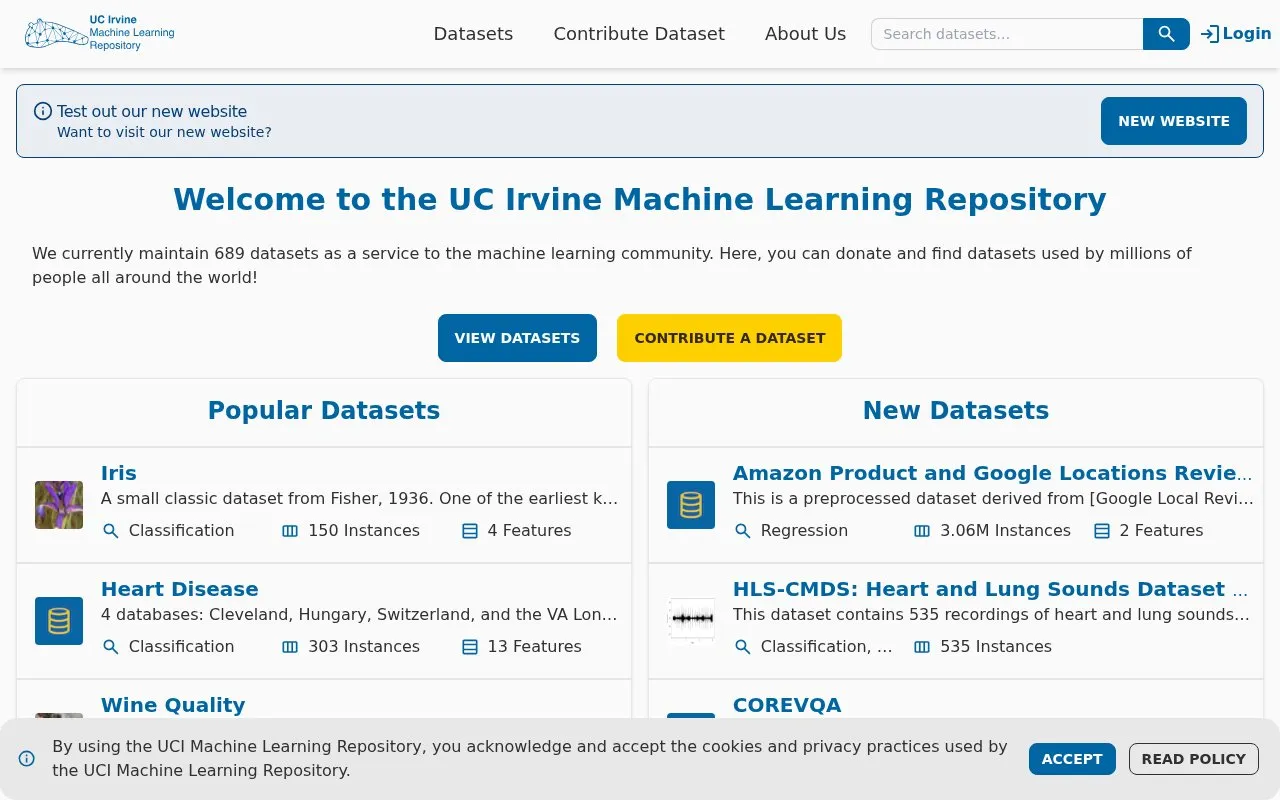
Task: Open the COREVQA dataset link
Action: 787,705
